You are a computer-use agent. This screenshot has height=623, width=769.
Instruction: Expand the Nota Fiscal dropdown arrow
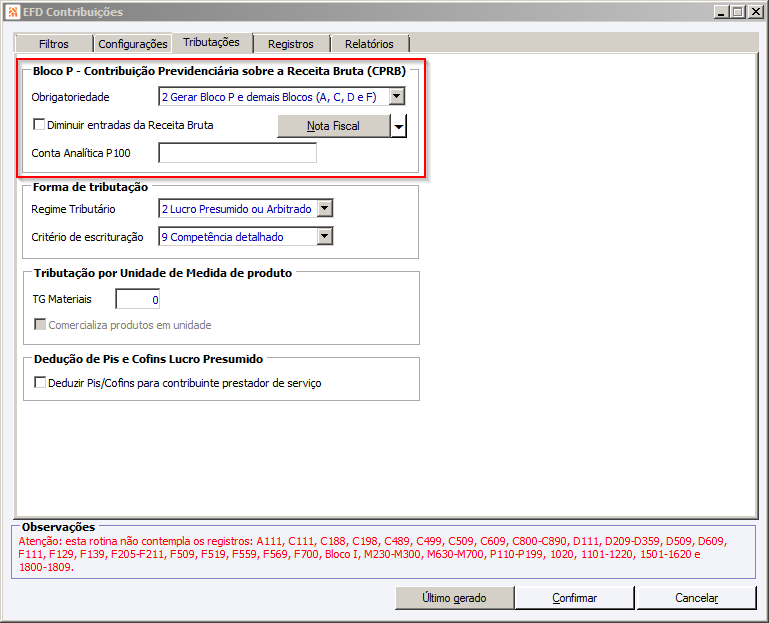399,126
